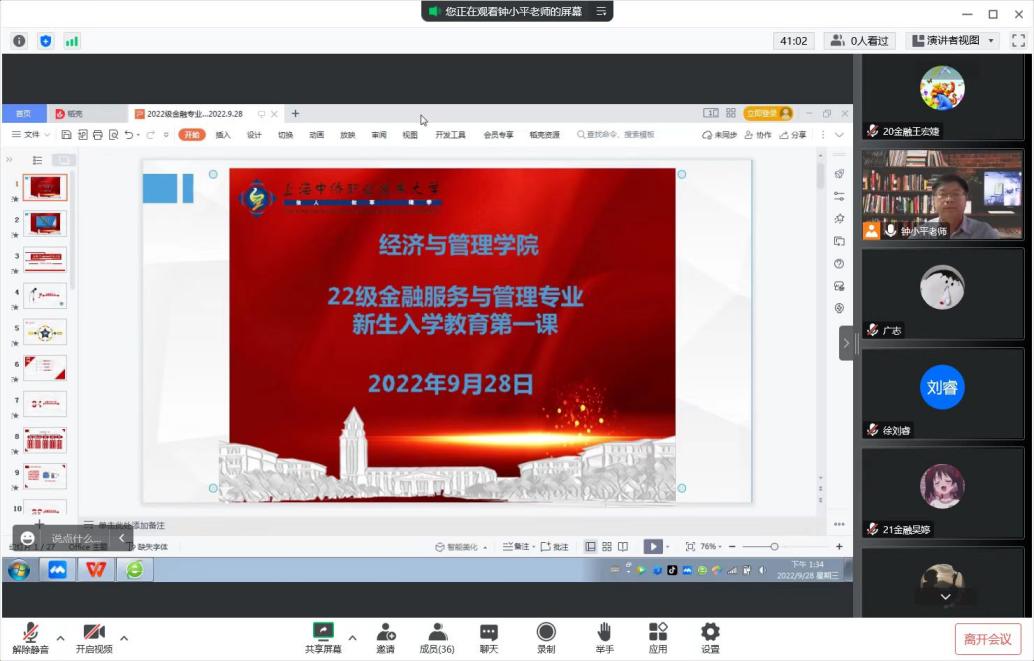Open the Apps (应用) icon
1034x661 pixels.
coord(658,638)
